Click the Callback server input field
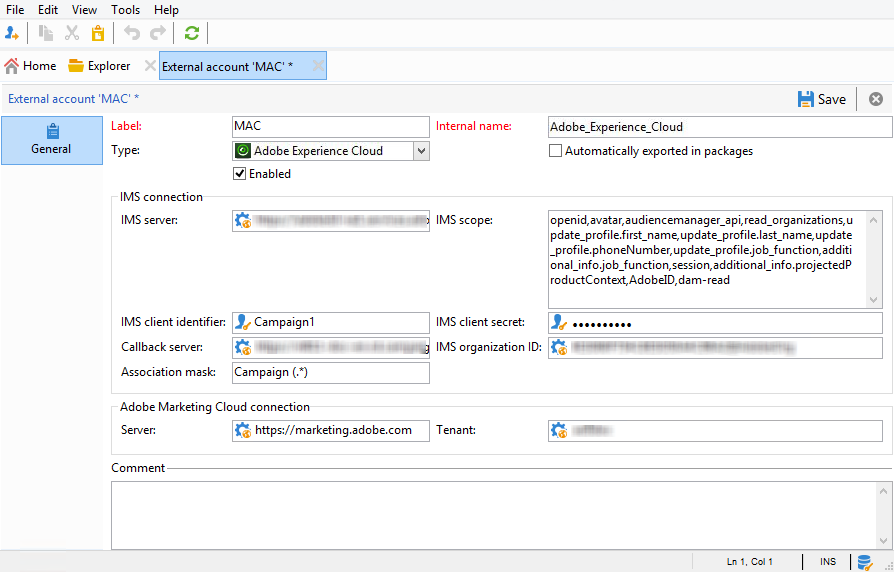Image resolution: width=894 pixels, height=572 pixels. tap(331, 347)
